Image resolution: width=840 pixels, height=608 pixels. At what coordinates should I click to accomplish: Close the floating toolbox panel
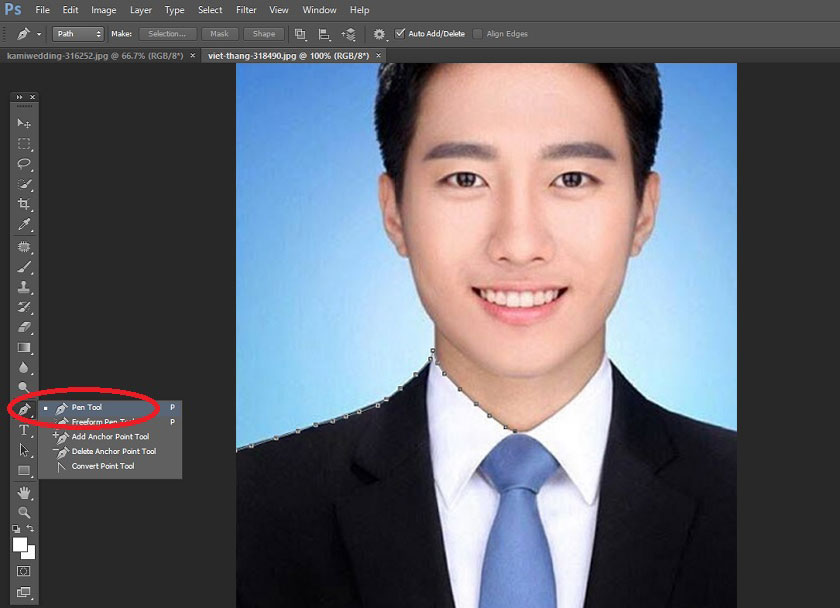(x=33, y=97)
